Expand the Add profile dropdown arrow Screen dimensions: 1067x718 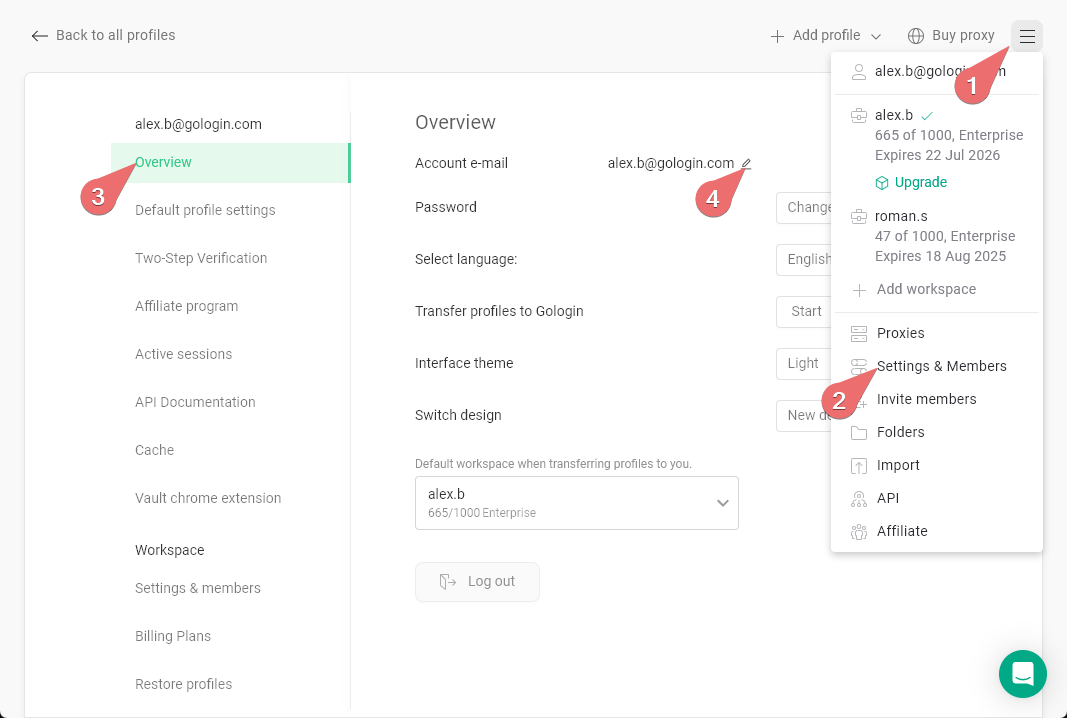[876, 37]
